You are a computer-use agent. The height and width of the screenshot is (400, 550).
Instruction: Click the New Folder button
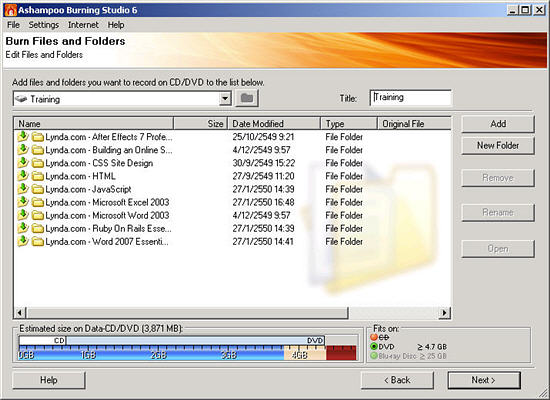[x=498, y=146]
